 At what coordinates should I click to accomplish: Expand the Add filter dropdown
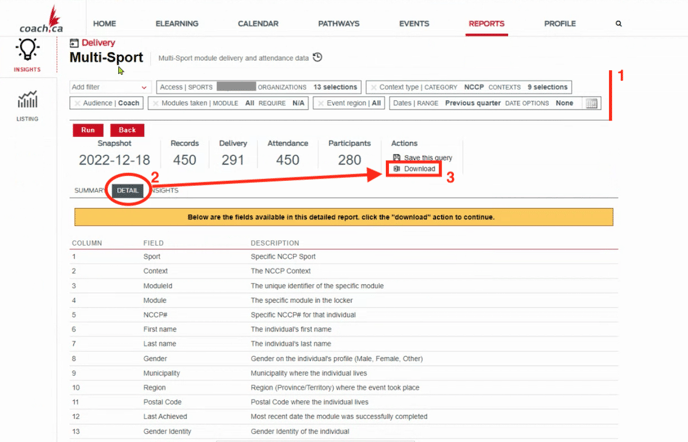pos(110,88)
